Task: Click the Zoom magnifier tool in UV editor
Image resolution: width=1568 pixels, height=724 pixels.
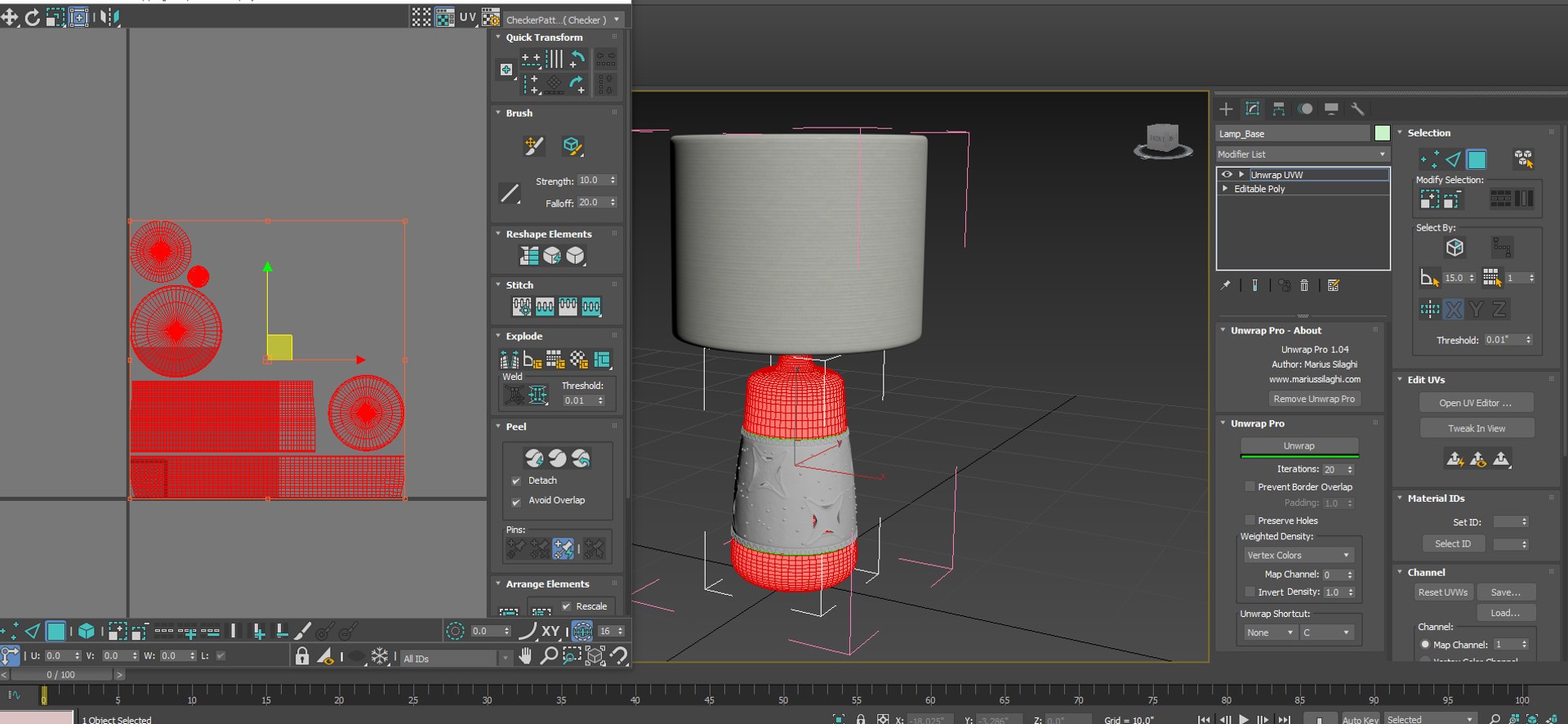Action: pos(549,655)
